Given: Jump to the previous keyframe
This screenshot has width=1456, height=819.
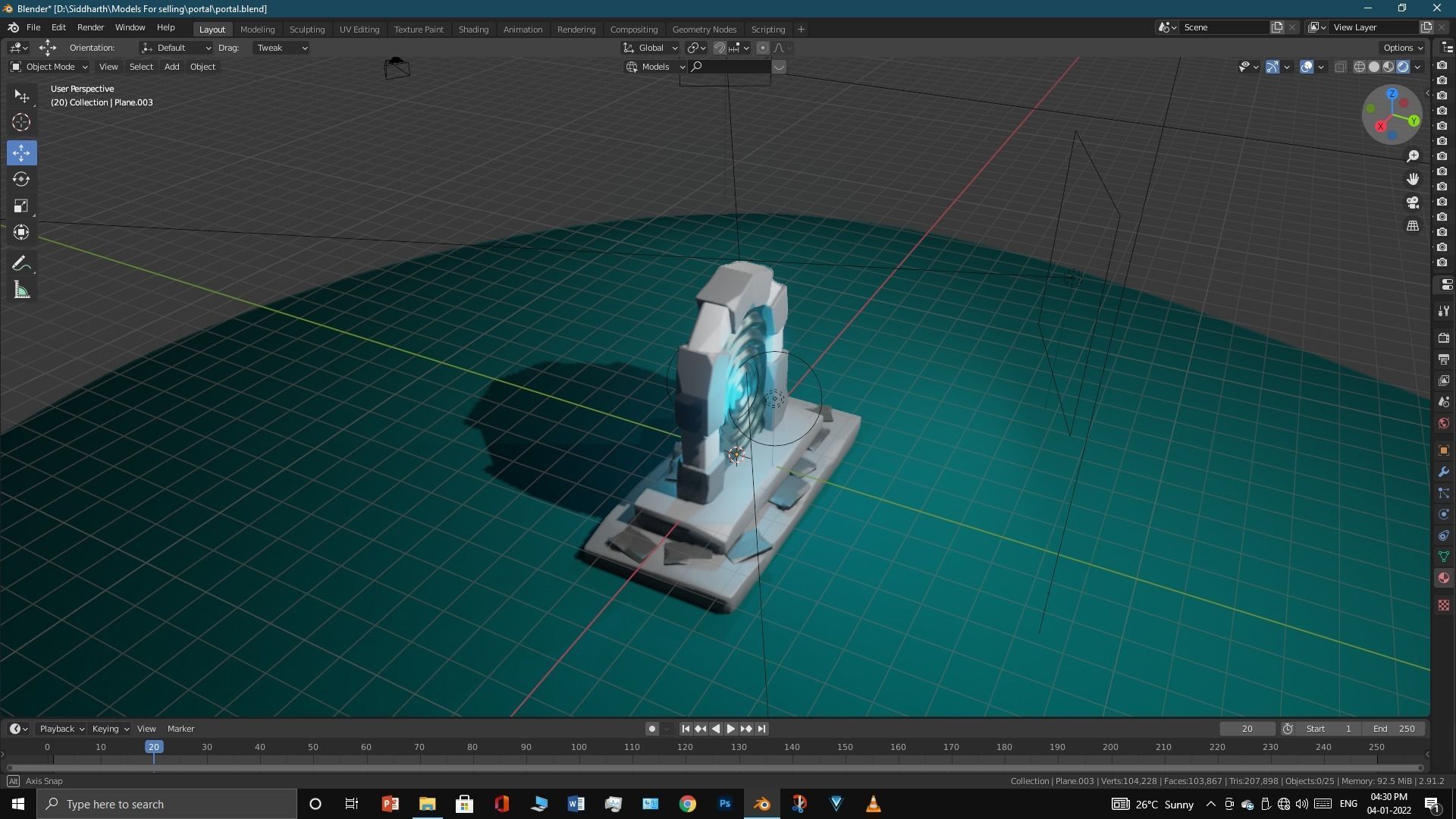Looking at the screenshot, I should tap(700, 729).
